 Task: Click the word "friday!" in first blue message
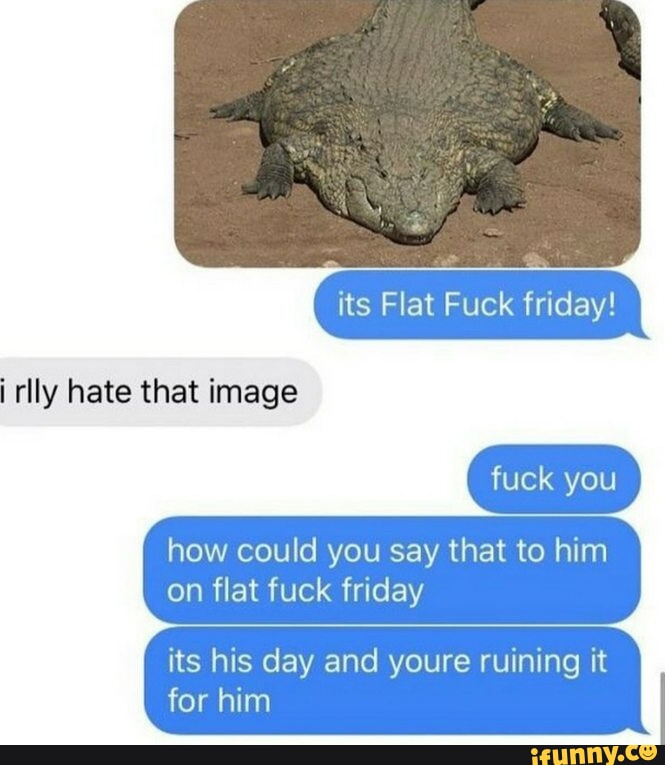(570, 306)
